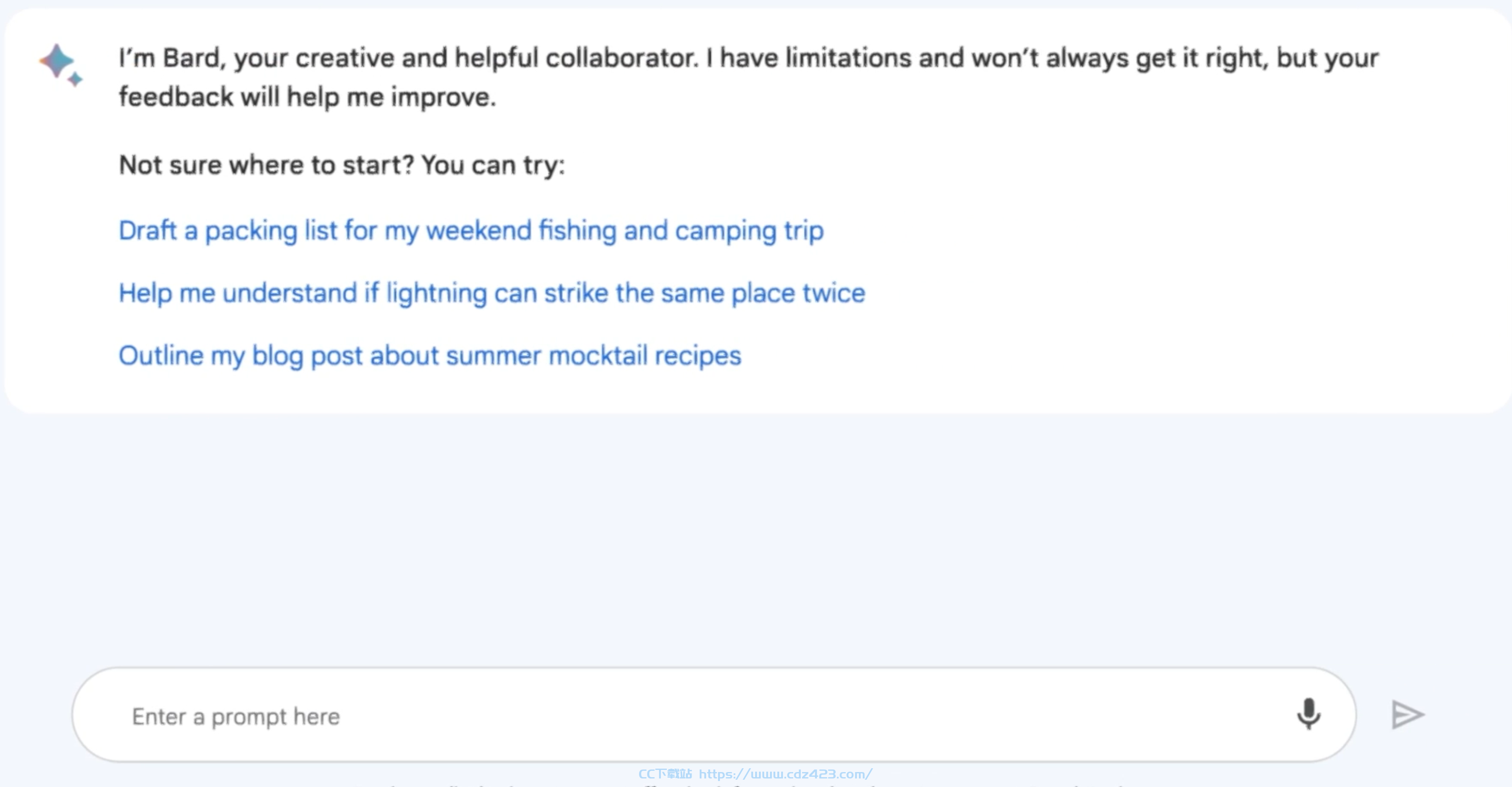
Task: Click the cdz423.com watermark URL
Action: pyautogui.click(x=785, y=774)
